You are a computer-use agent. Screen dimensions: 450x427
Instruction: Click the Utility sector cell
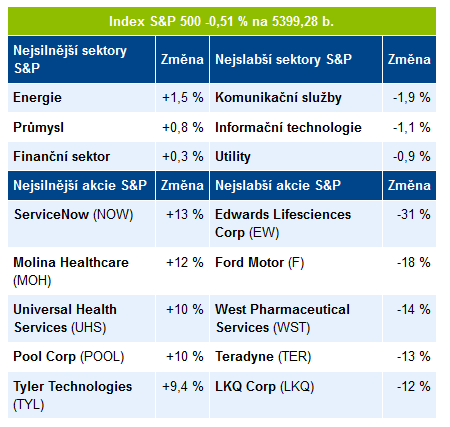pyautogui.click(x=296, y=156)
